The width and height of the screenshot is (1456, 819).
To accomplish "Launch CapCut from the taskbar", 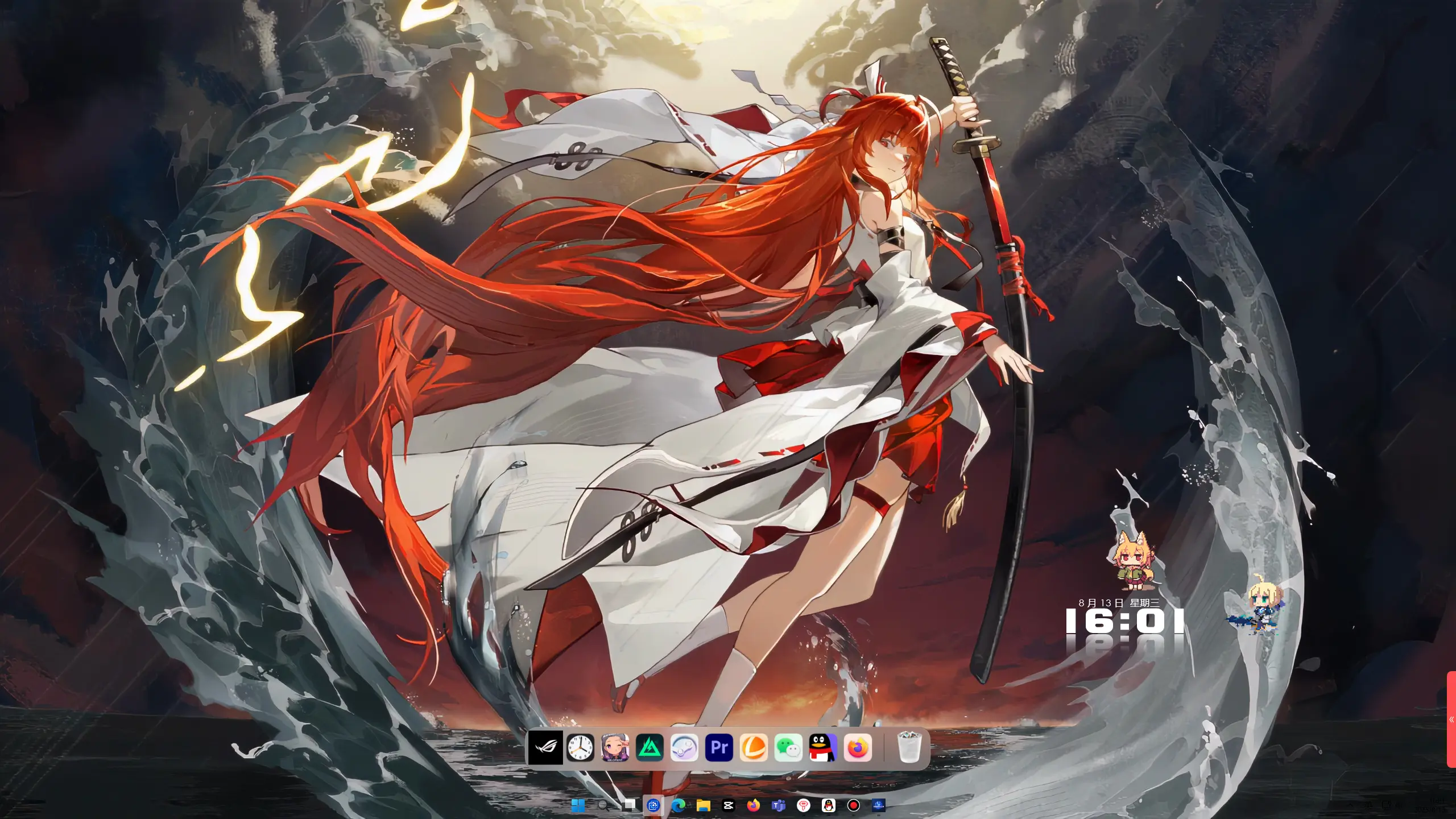I will (x=728, y=805).
